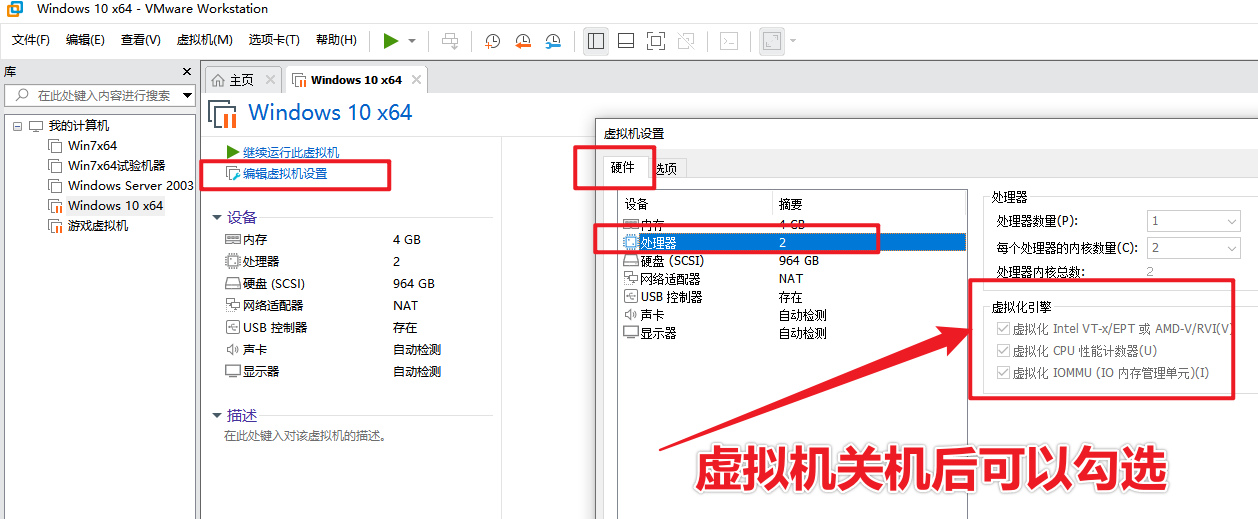Enter full screen mode icon
Image resolution: width=1258 pixels, height=519 pixels.
pos(656,41)
